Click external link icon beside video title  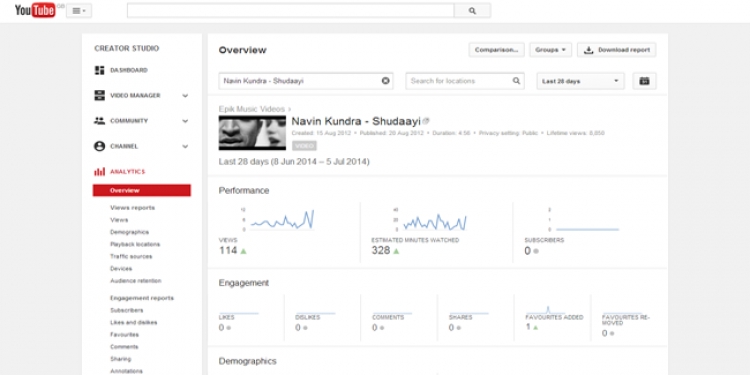tap(426, 121)
